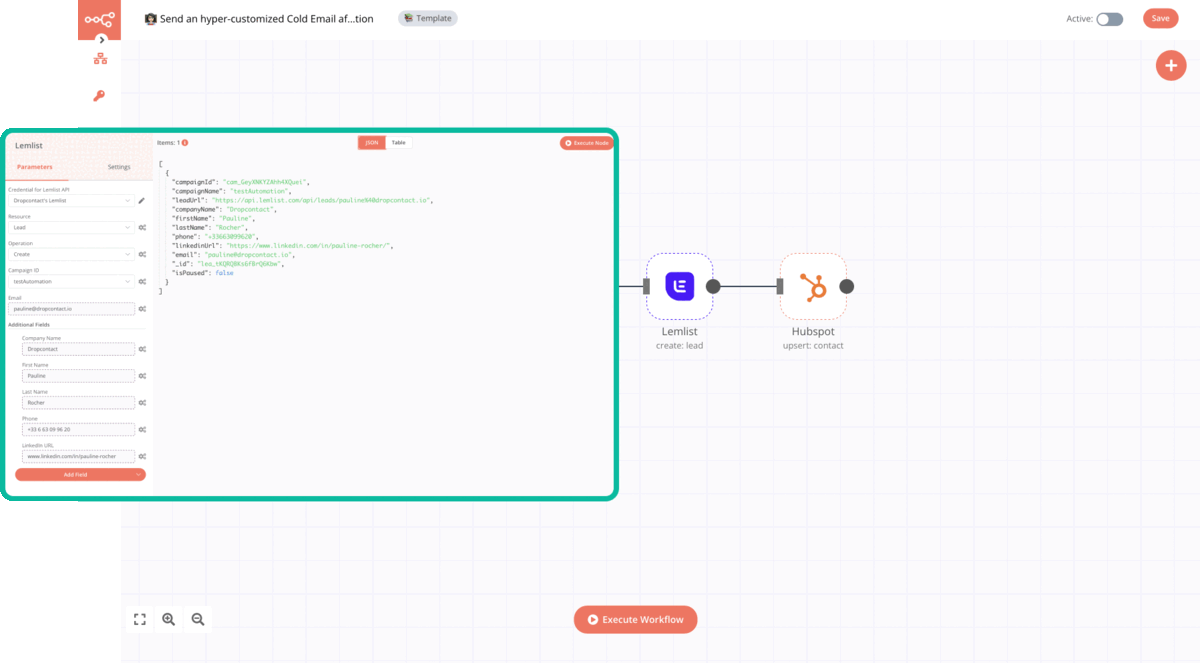This screenshot has height=663, width=1200.
Task: Open parameter options gear for Last Name
Action: pyautogui.click(x=143, y=403)
